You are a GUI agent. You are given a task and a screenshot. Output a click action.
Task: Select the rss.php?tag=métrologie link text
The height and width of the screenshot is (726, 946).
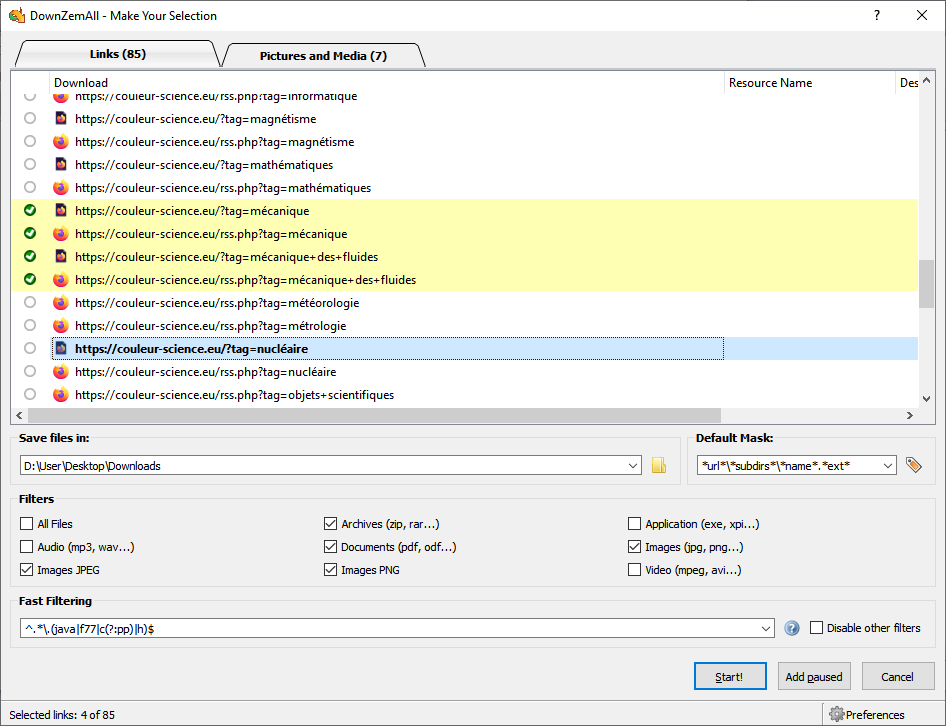[x=211, y=326]
